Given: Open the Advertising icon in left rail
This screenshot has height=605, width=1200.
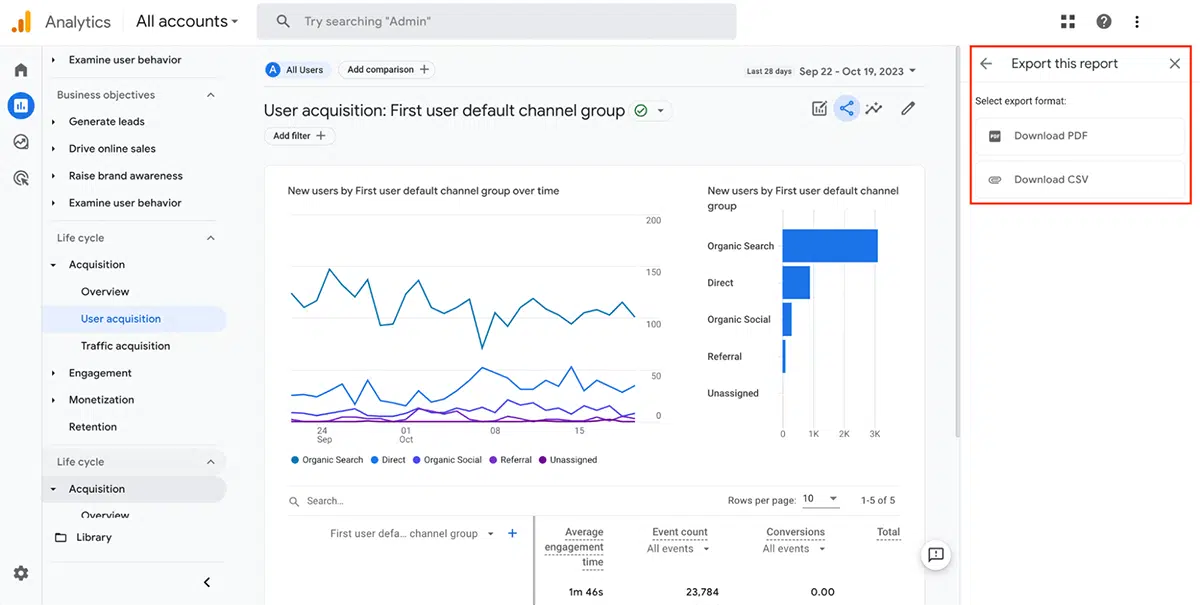Looking at the screenshot, I should click(x=21, y=178).
